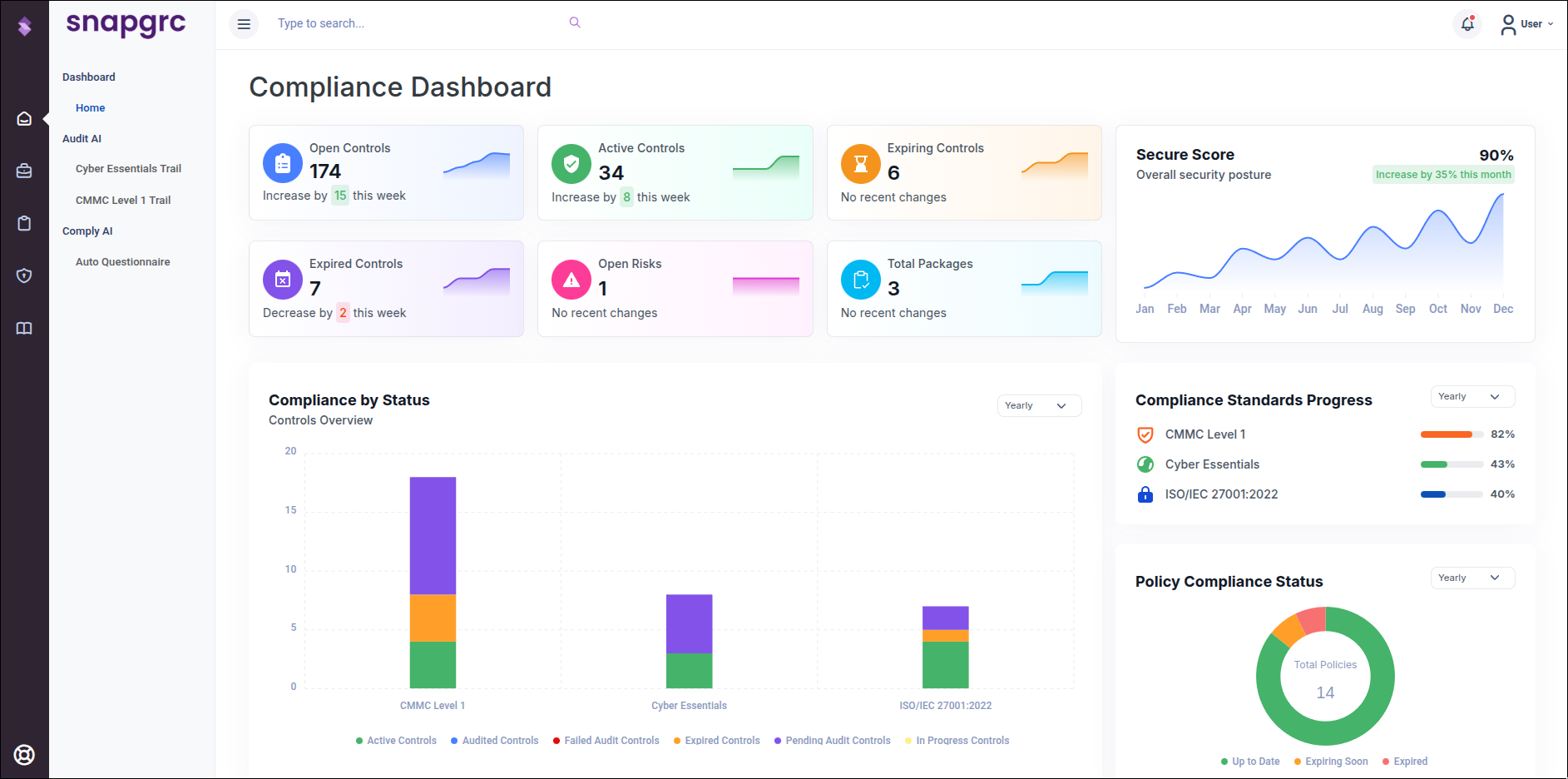The height and width of the screenshot is (779, 1568).
Task: Toggle Expiring Soon legend in policy chart
Action: coord(1331,762)
